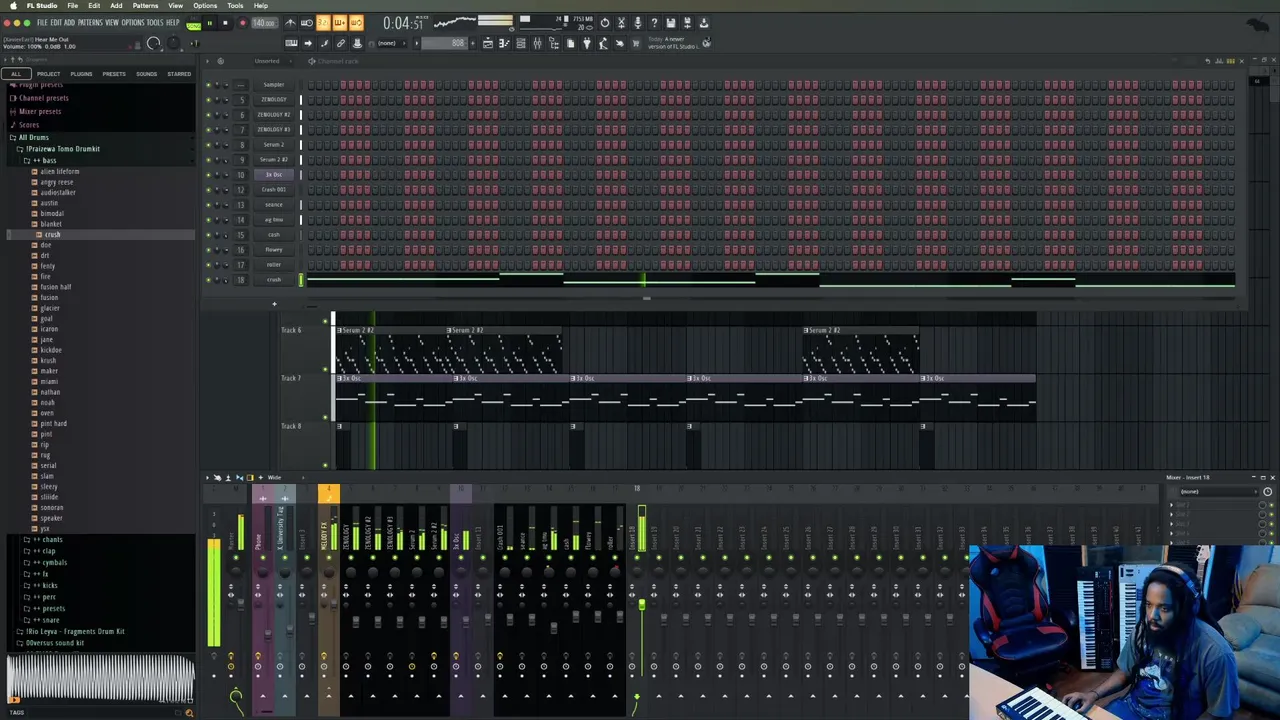Click the Crash 001 channel button
Image resolution: width=1280 pixels, height=720 pixels.
pyautogui.click(x=273, y=189)
